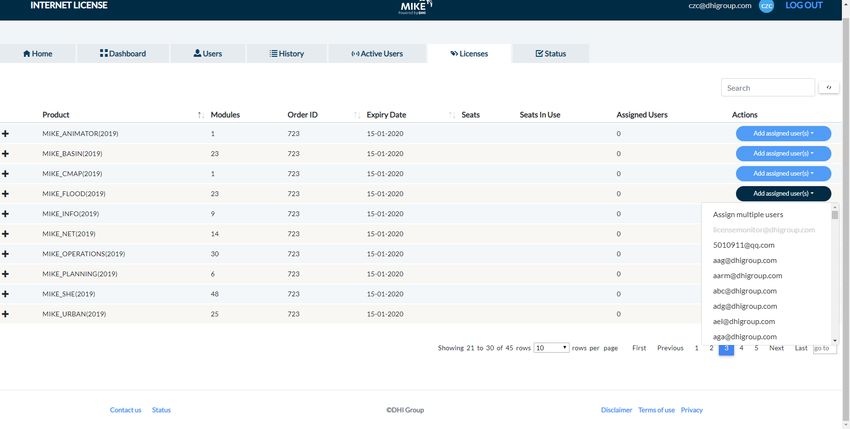Expand the MIKE_NET(2019) row plus icon
The width and height of the screenshot is (850, 429).
[x=5, y=234]
